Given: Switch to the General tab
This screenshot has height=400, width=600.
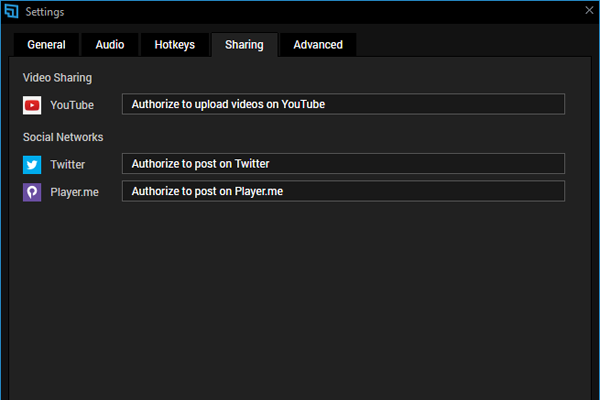Looking at the screenshot, I should (x=46, y=45).
